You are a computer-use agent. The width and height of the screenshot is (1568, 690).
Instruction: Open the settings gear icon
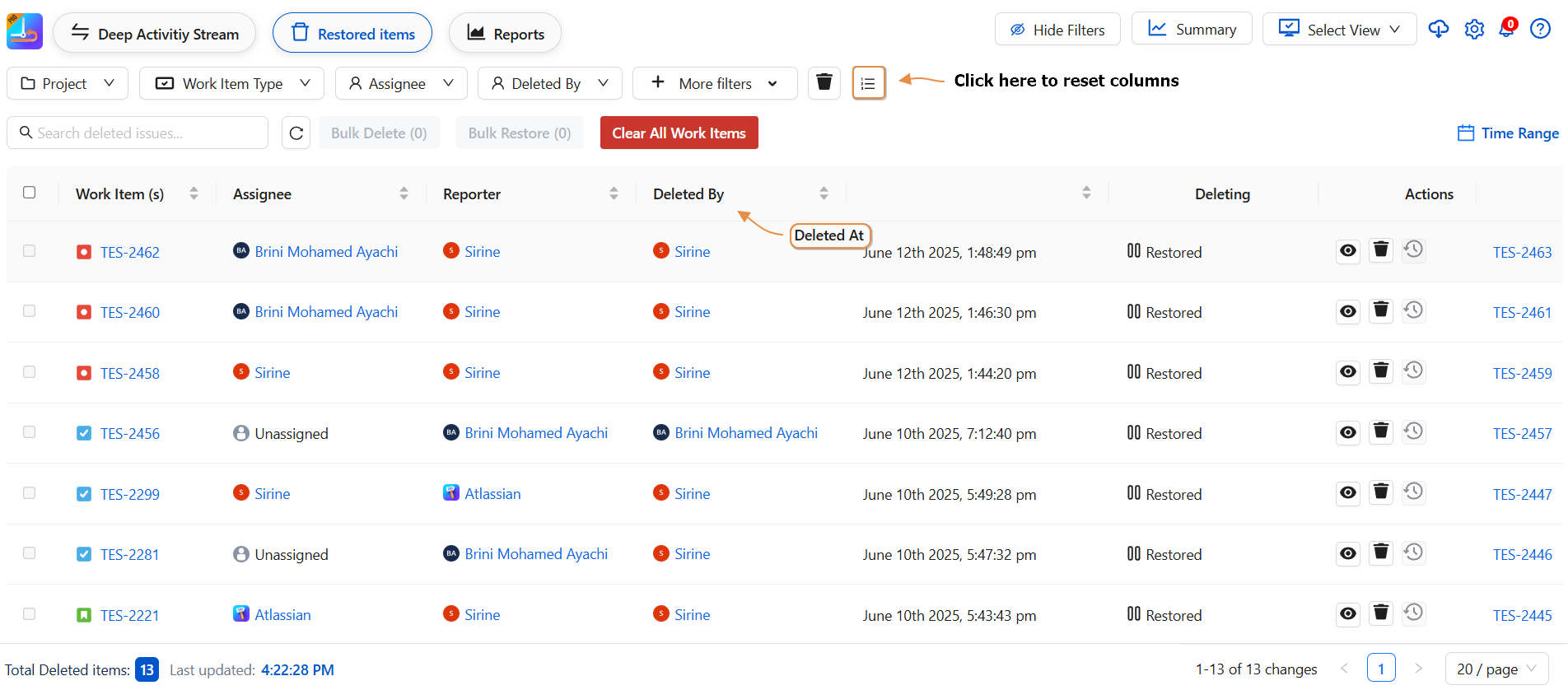point(1474,30)
